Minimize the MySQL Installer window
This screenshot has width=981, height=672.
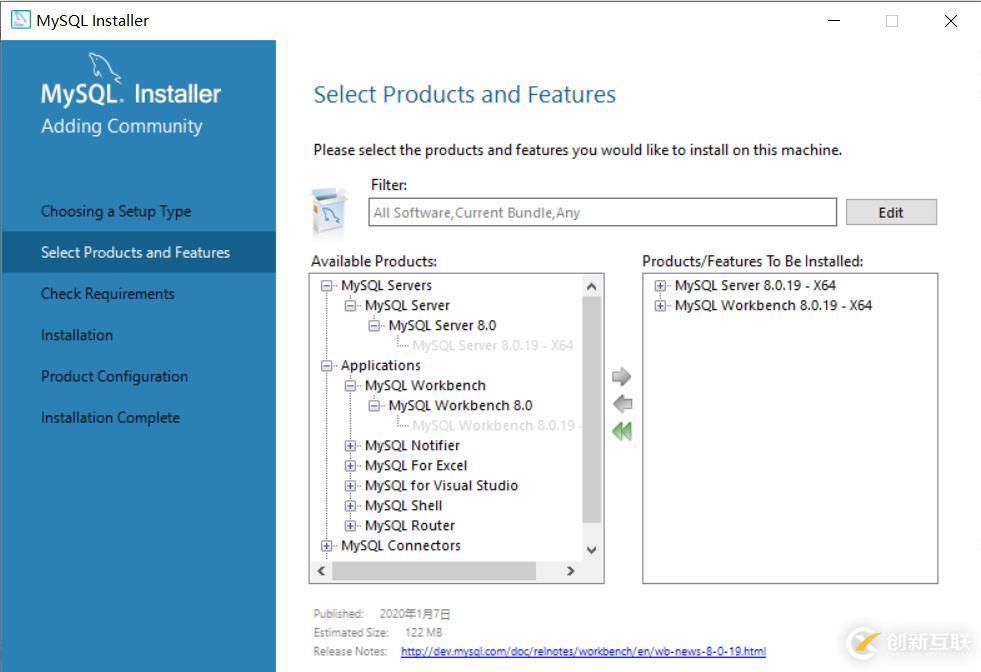click(x=833, y=21)
